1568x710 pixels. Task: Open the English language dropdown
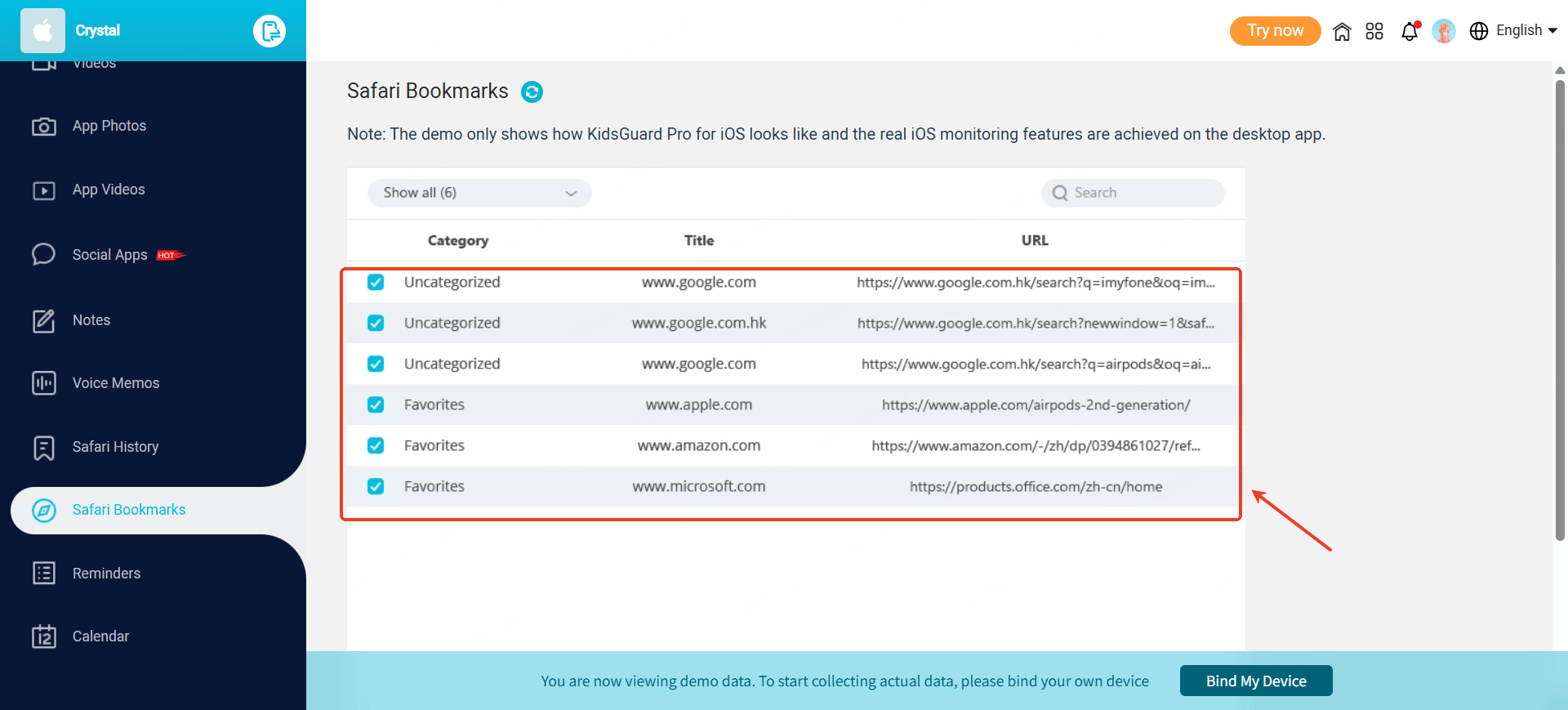[x=1526, y=30]
